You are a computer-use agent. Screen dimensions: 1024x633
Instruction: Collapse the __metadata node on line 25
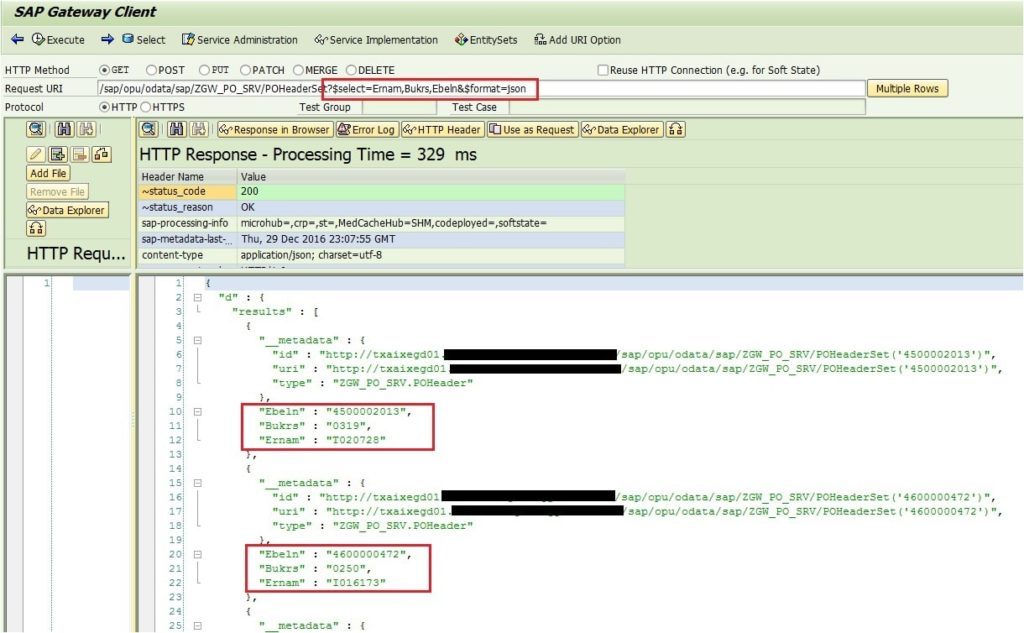pos(197,625)
